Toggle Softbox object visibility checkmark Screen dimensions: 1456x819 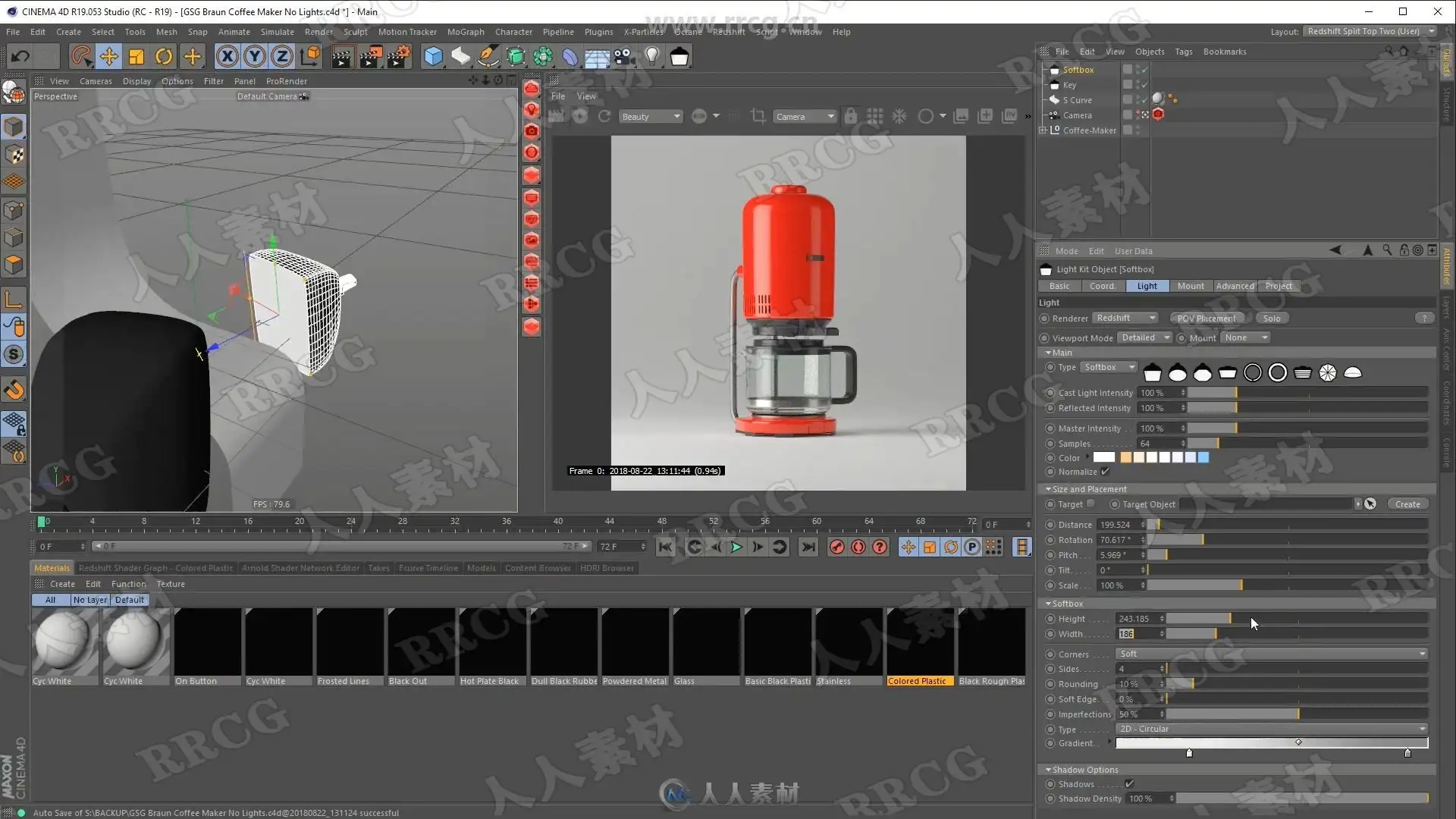(x=1144, y=70)
